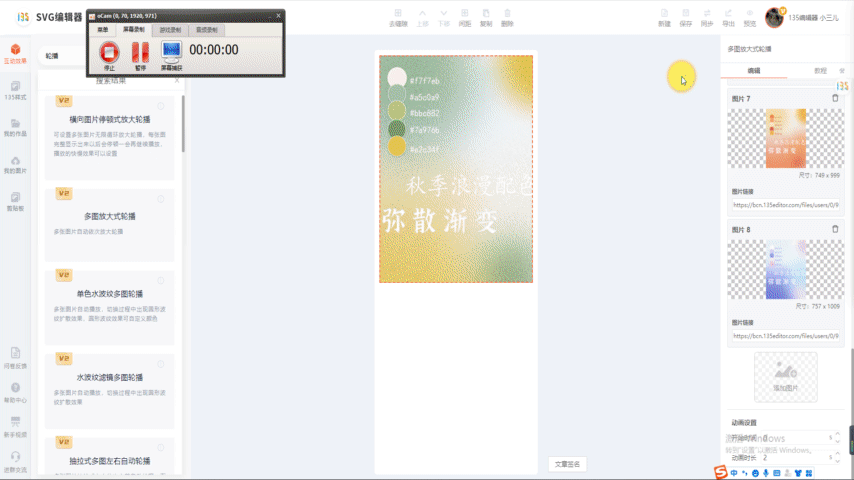The width and height of the screenshot is (854, 480).
Task: Open 问题反馈 in the sidebar
Action: [15, 359]
